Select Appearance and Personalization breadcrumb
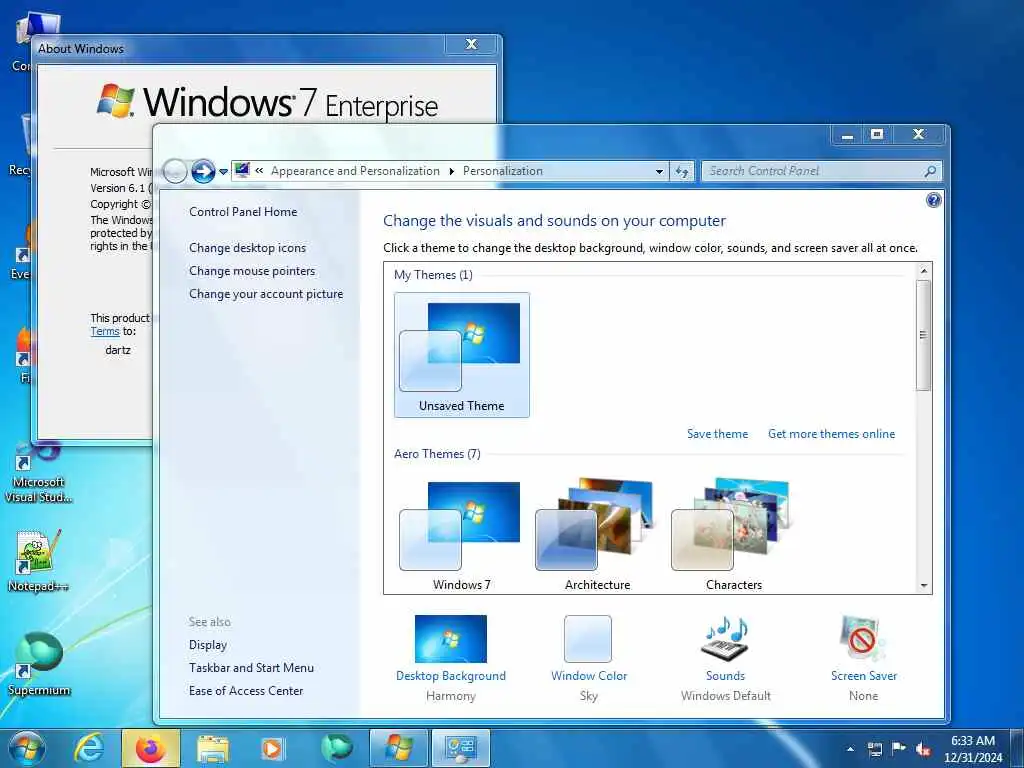Viewport: 1024px width, 768px height. click(x=355, y=171)
